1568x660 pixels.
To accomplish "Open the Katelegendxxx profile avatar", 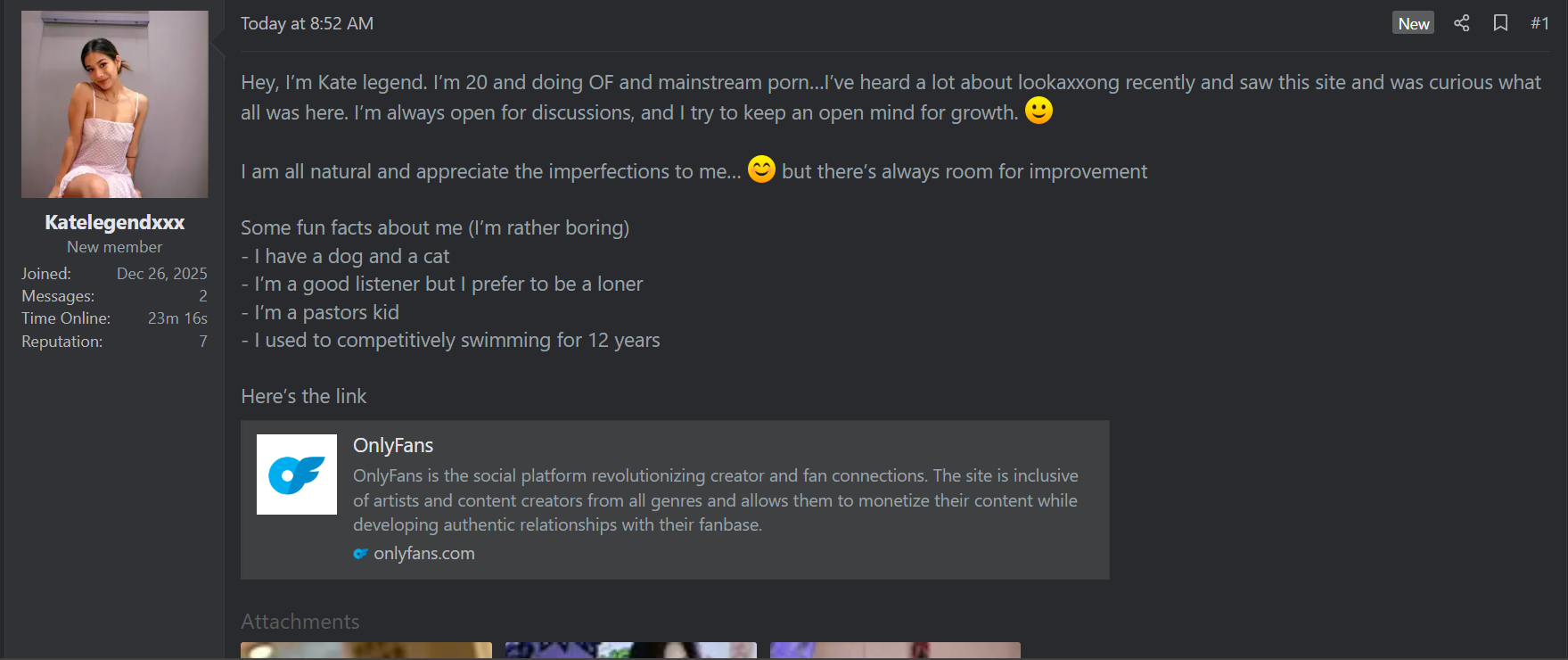I will tap(115, 104).
